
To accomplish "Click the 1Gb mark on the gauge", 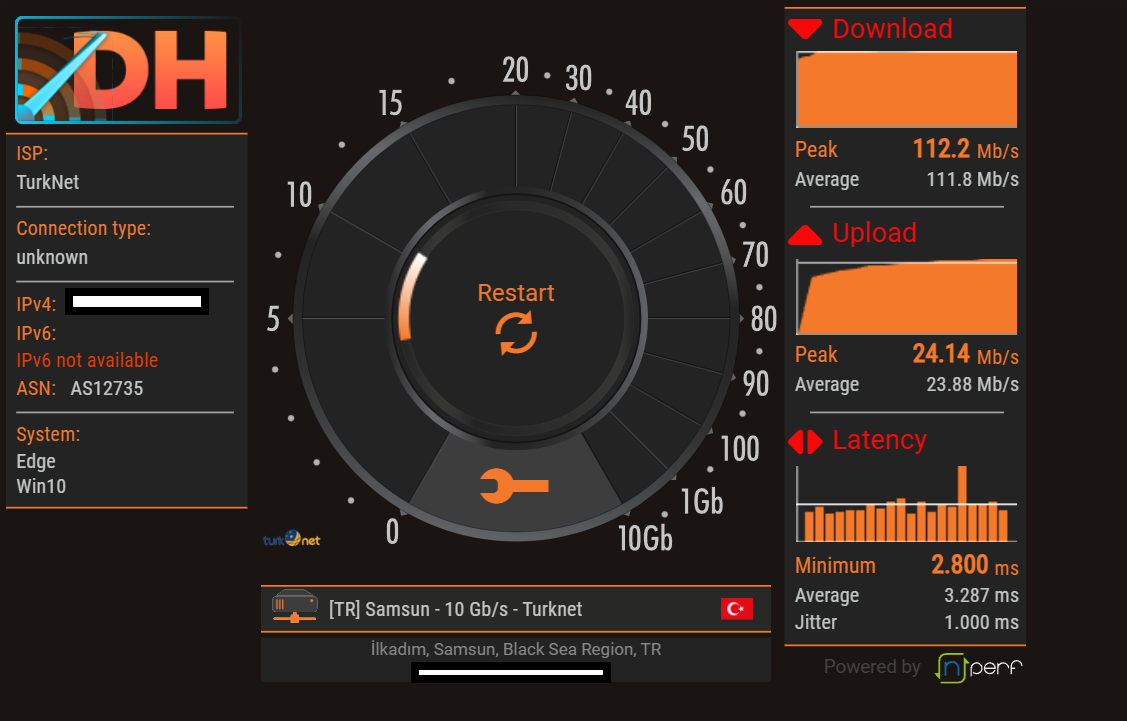I will [702, 501].
